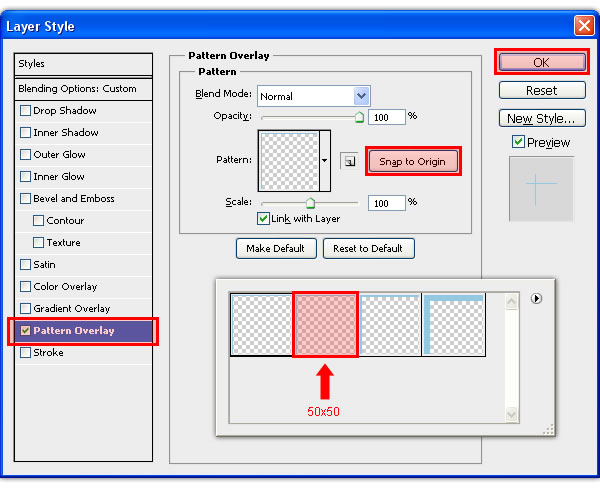Image resolution: width=600 pixels, height=498 pixels.
Task: Enable the Outer Glow checkbox
Action: pos(25,155)
